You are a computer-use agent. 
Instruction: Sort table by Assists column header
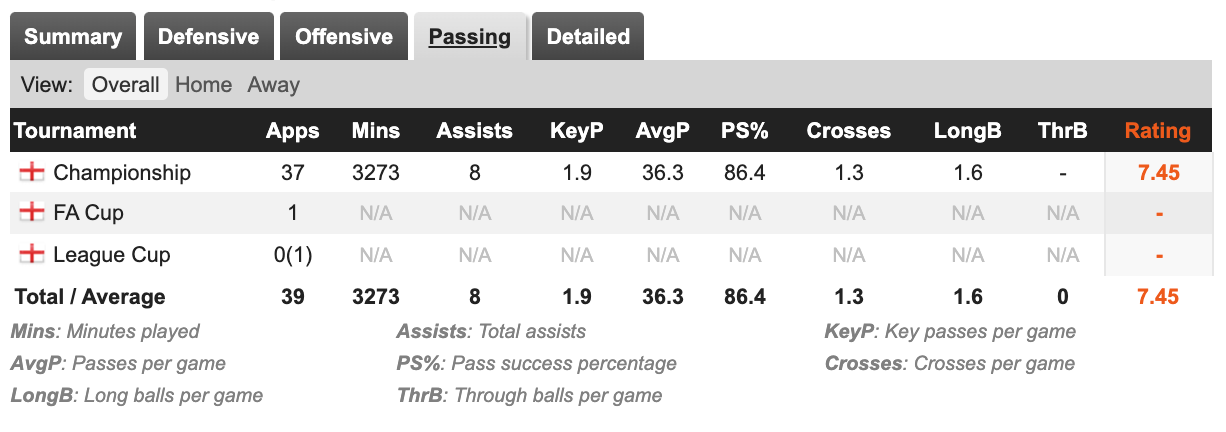pyautogui.click(x=475, y=131)
